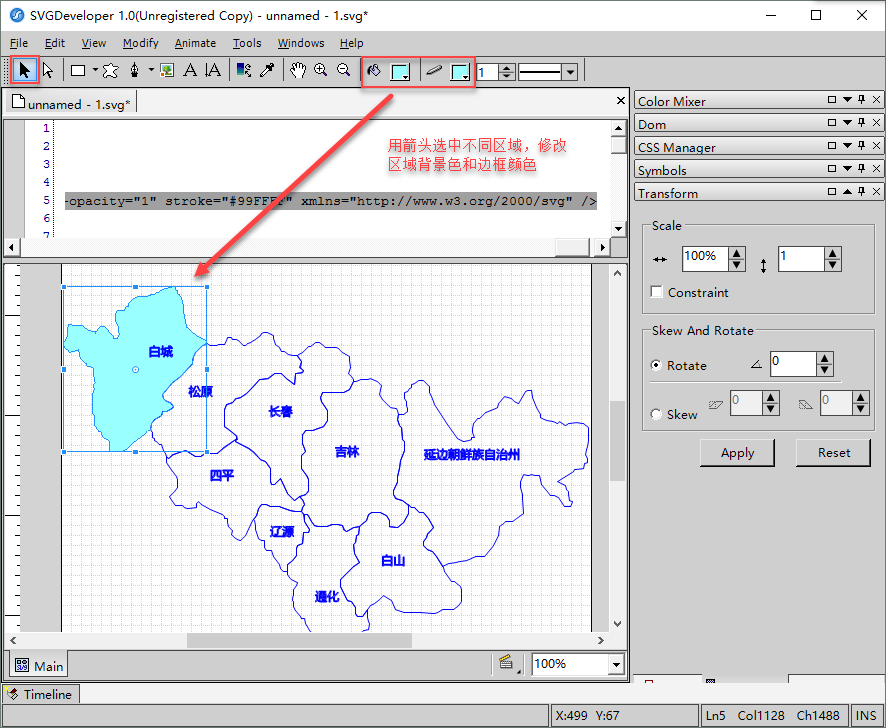The image size is (886, 728).
Task: Open the stroke color swatch
Action: tap(460, 72)
